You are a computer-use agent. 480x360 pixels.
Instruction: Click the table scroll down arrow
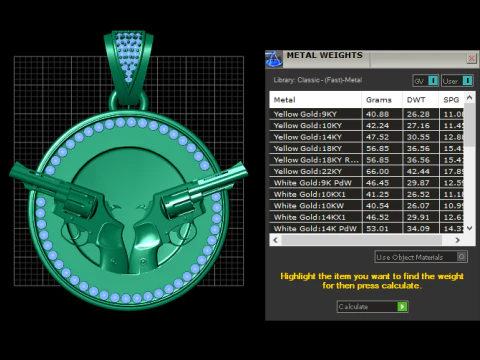[470, 228]
